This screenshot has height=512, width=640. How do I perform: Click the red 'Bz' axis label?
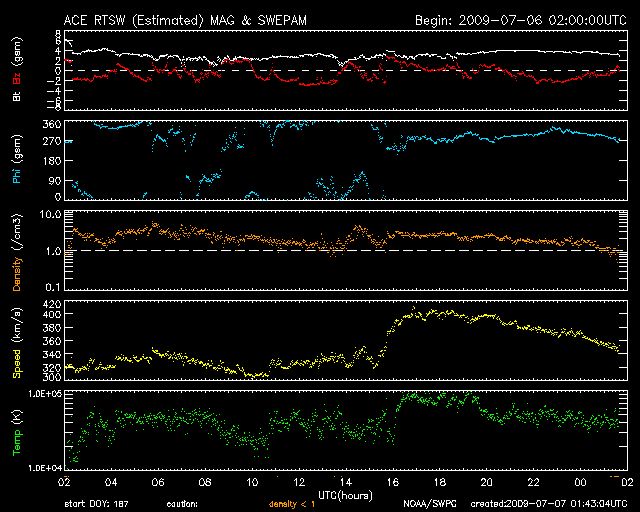point(16,78)
